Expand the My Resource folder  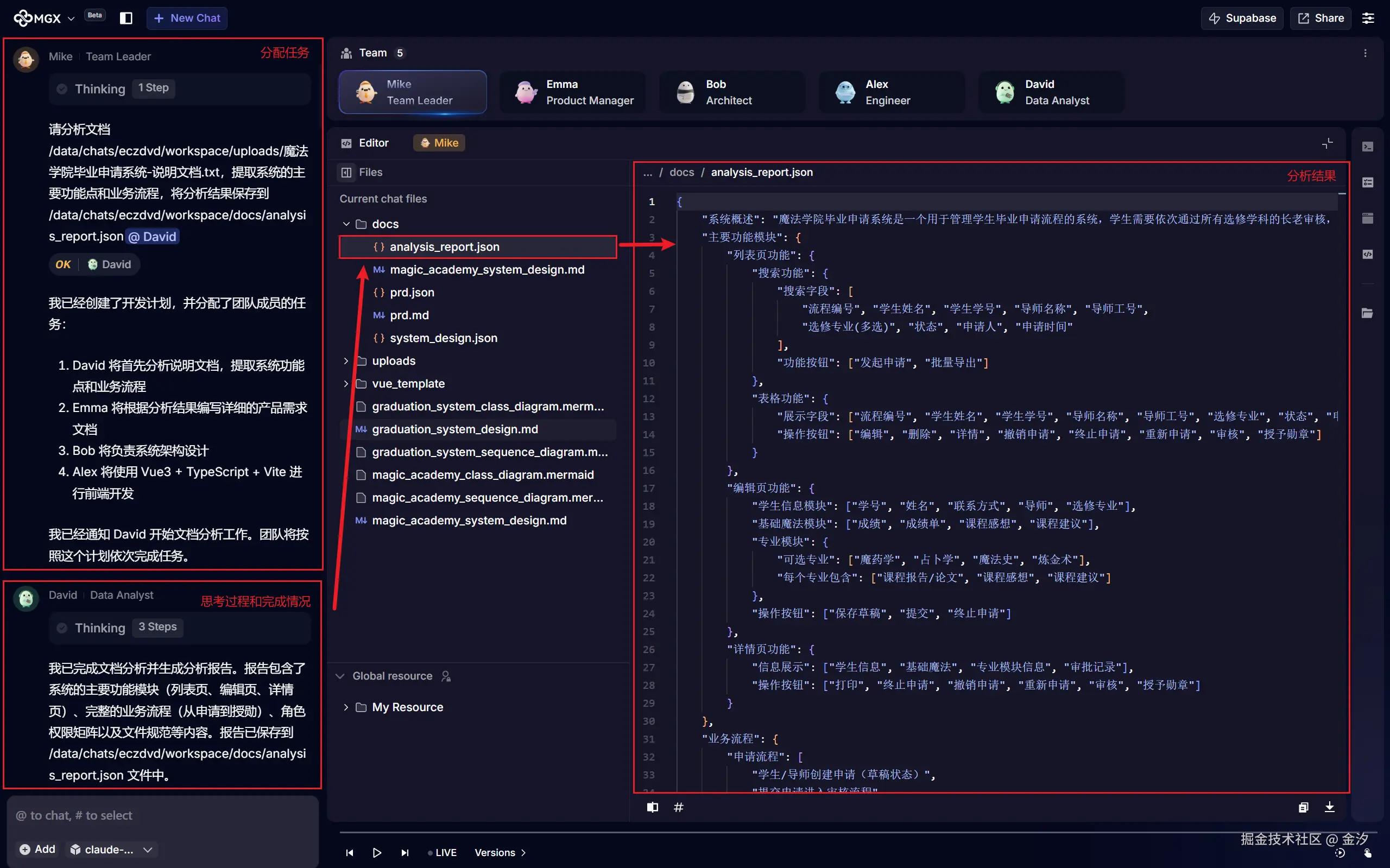(x=346, y=707)
